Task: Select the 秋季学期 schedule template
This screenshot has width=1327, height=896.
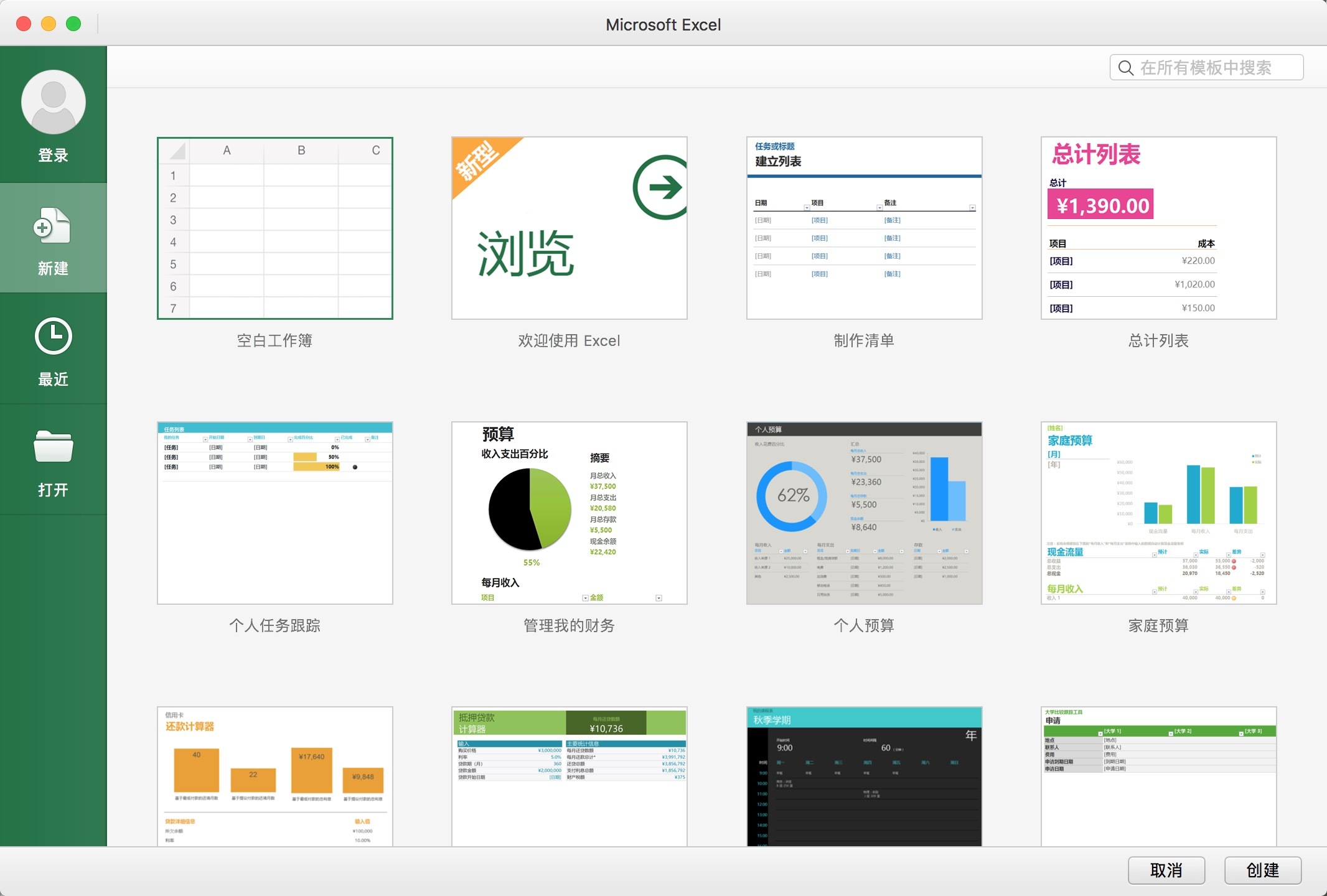Action: [x=864, y=778]
